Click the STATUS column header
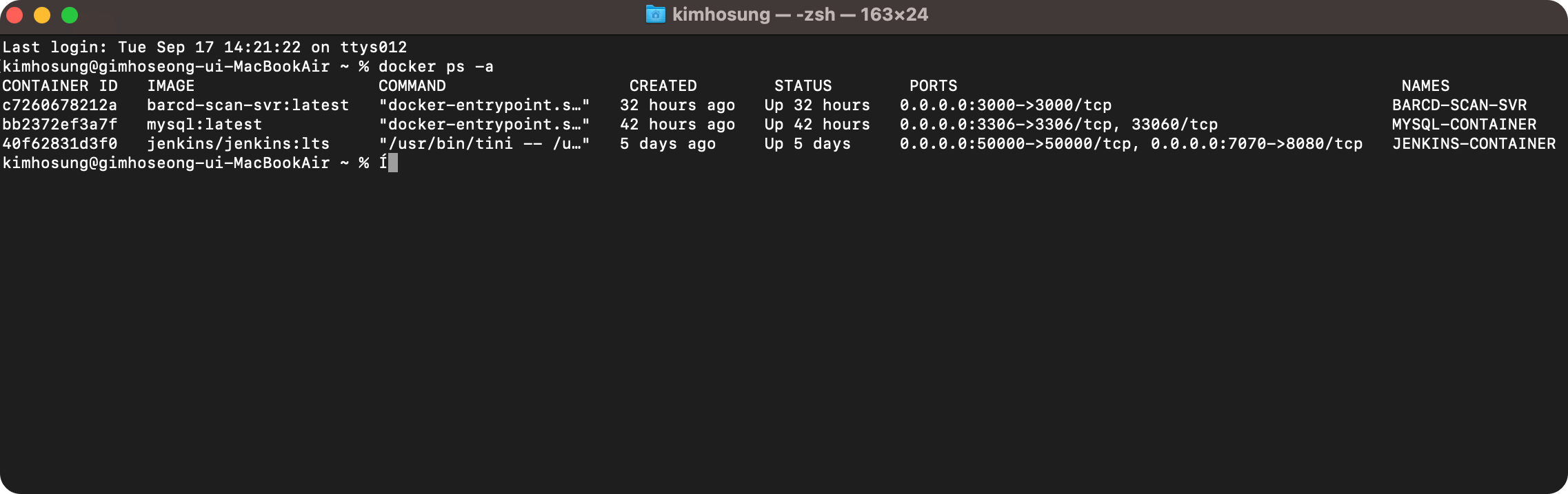1568x494 pixels. (803, 86)
